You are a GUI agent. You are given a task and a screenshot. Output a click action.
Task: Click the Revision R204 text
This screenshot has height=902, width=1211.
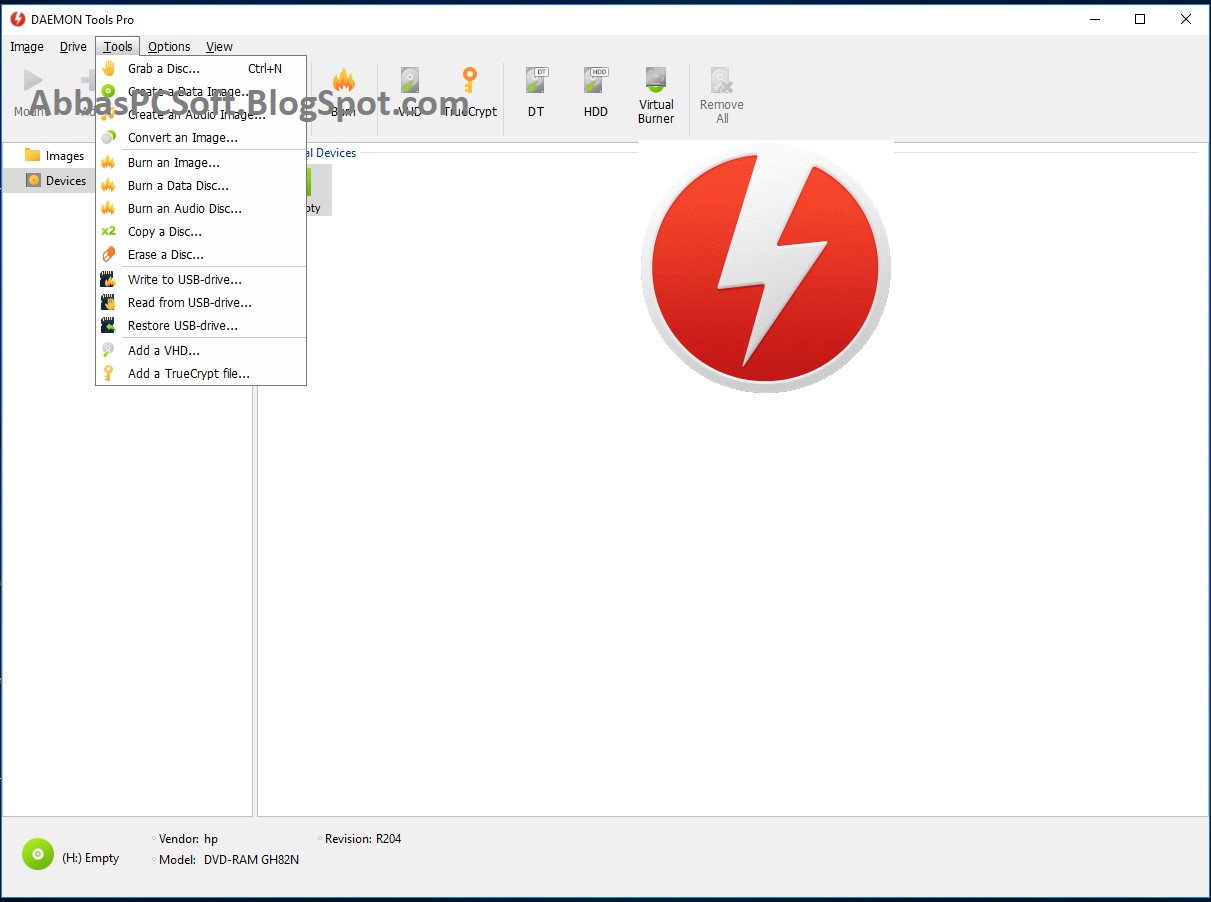[363, 839]
